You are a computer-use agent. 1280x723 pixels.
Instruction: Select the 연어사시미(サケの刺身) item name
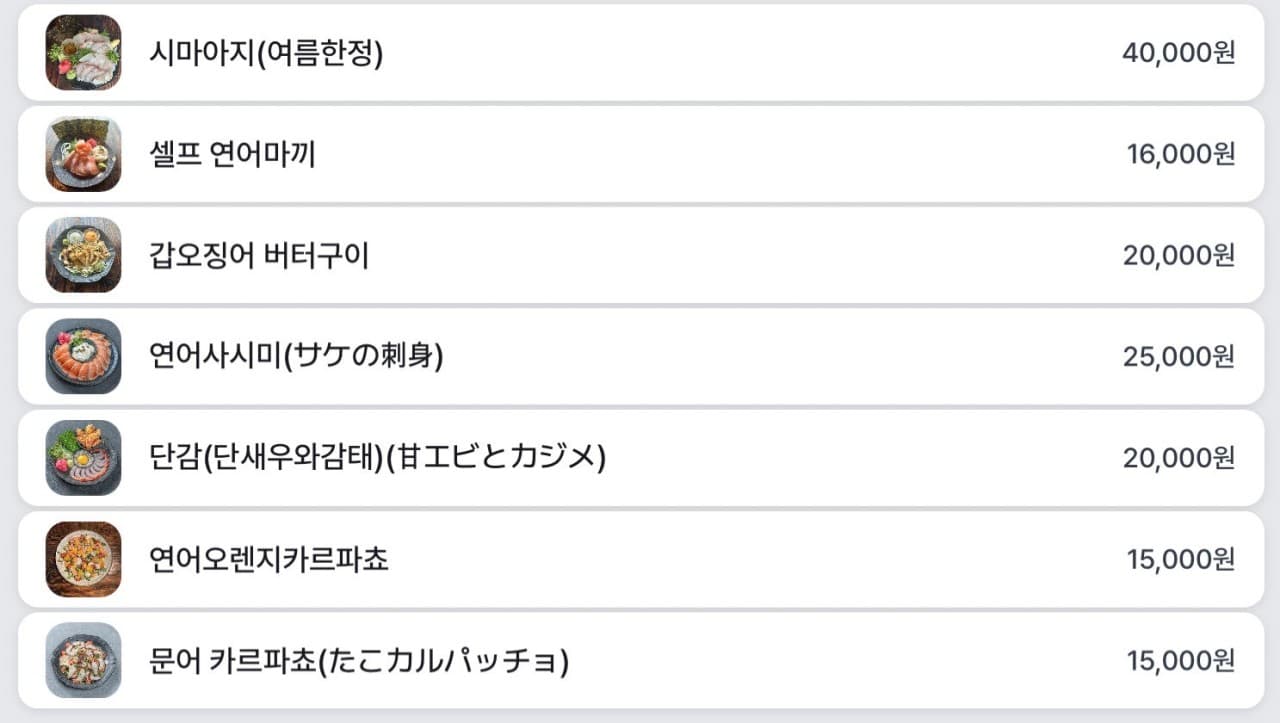(296, 356)
